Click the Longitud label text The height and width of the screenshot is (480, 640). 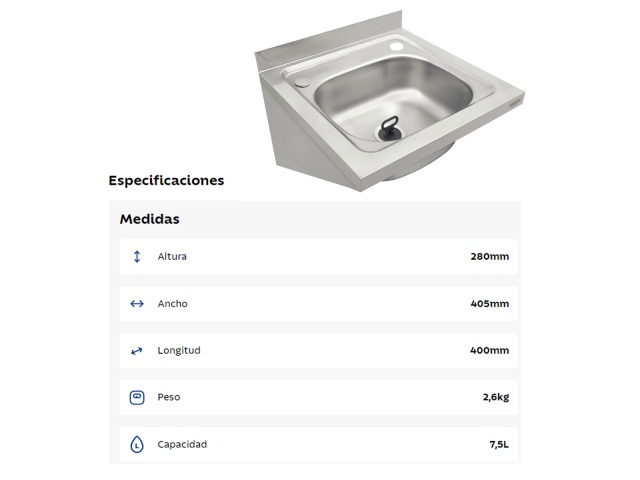pyautogui.click(x=179, y=351)
